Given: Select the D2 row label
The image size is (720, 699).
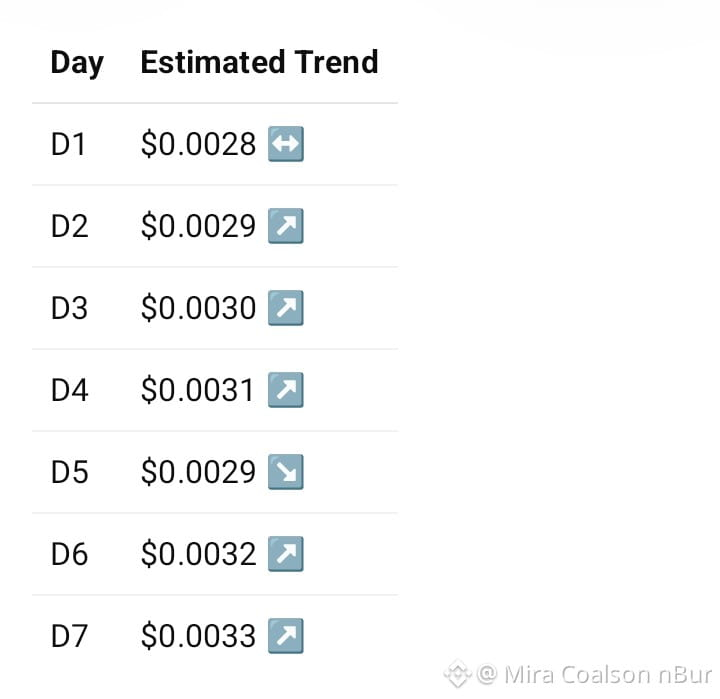Looking at the screenshot, I should click(x=69, y=226).
